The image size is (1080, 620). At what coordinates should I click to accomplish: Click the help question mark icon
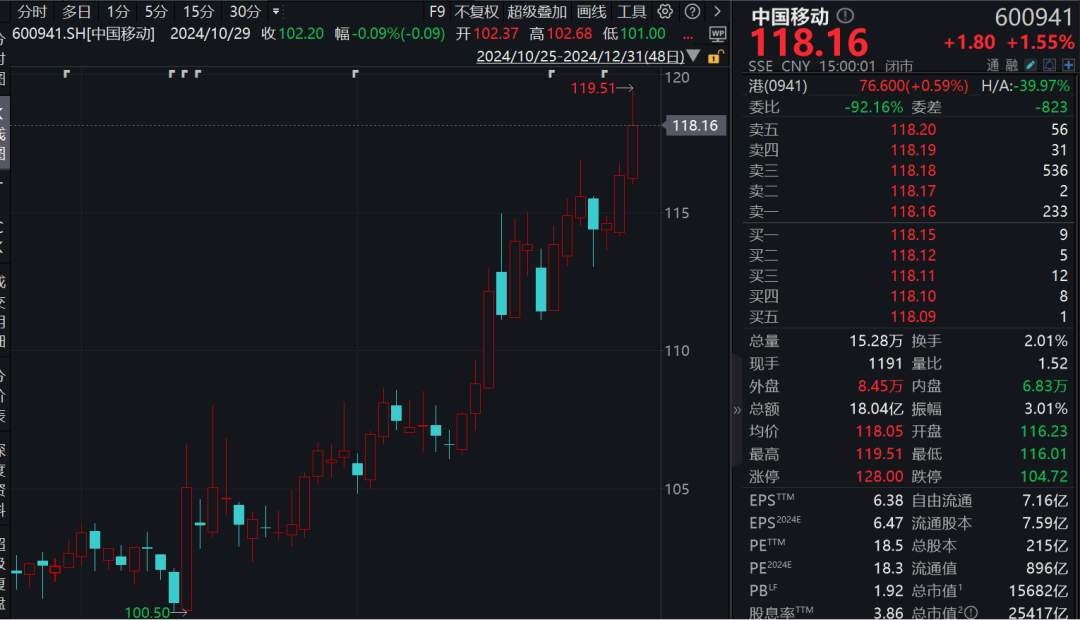(692, 12)
